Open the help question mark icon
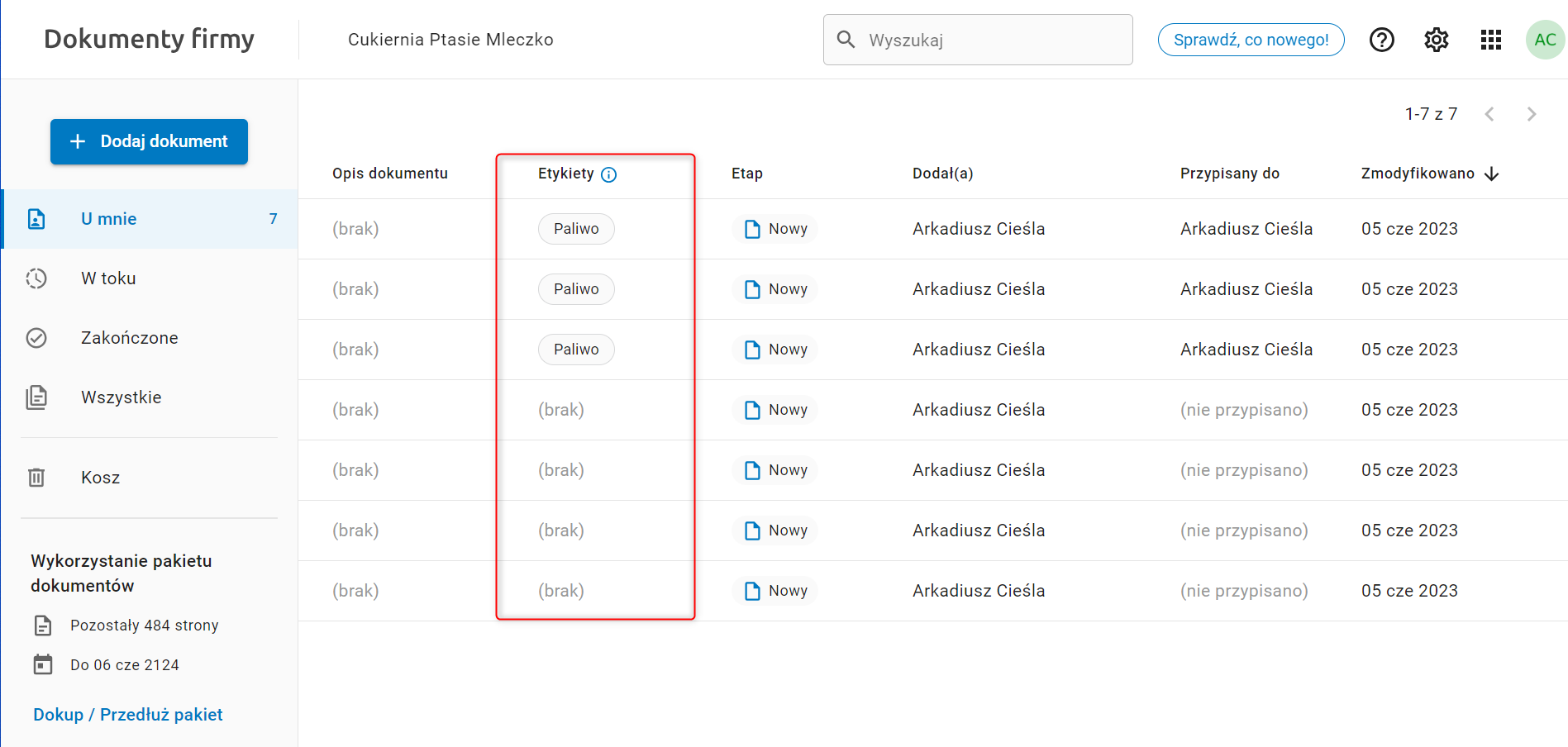The height and width of the screenshot is (747, 1568). click(x=1382, y=40)
